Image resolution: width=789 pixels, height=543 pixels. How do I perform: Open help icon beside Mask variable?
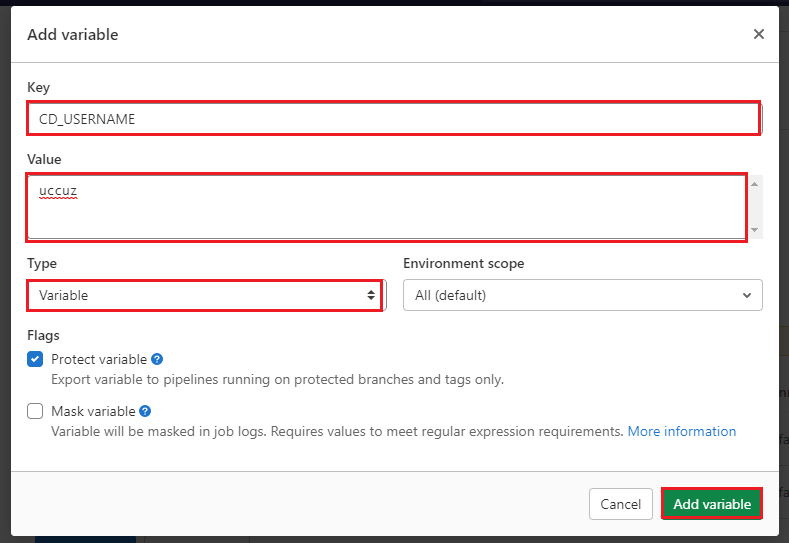click(x=145, y=411)
